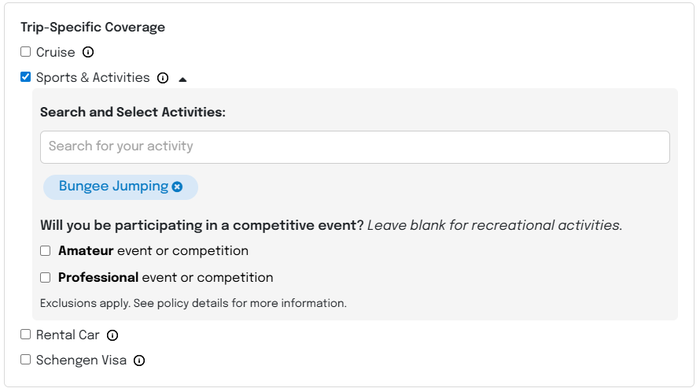Viewport: 700px width, 392px height.
Task: Tick the Professional event or competition box
Action: [x=45, y=277]
